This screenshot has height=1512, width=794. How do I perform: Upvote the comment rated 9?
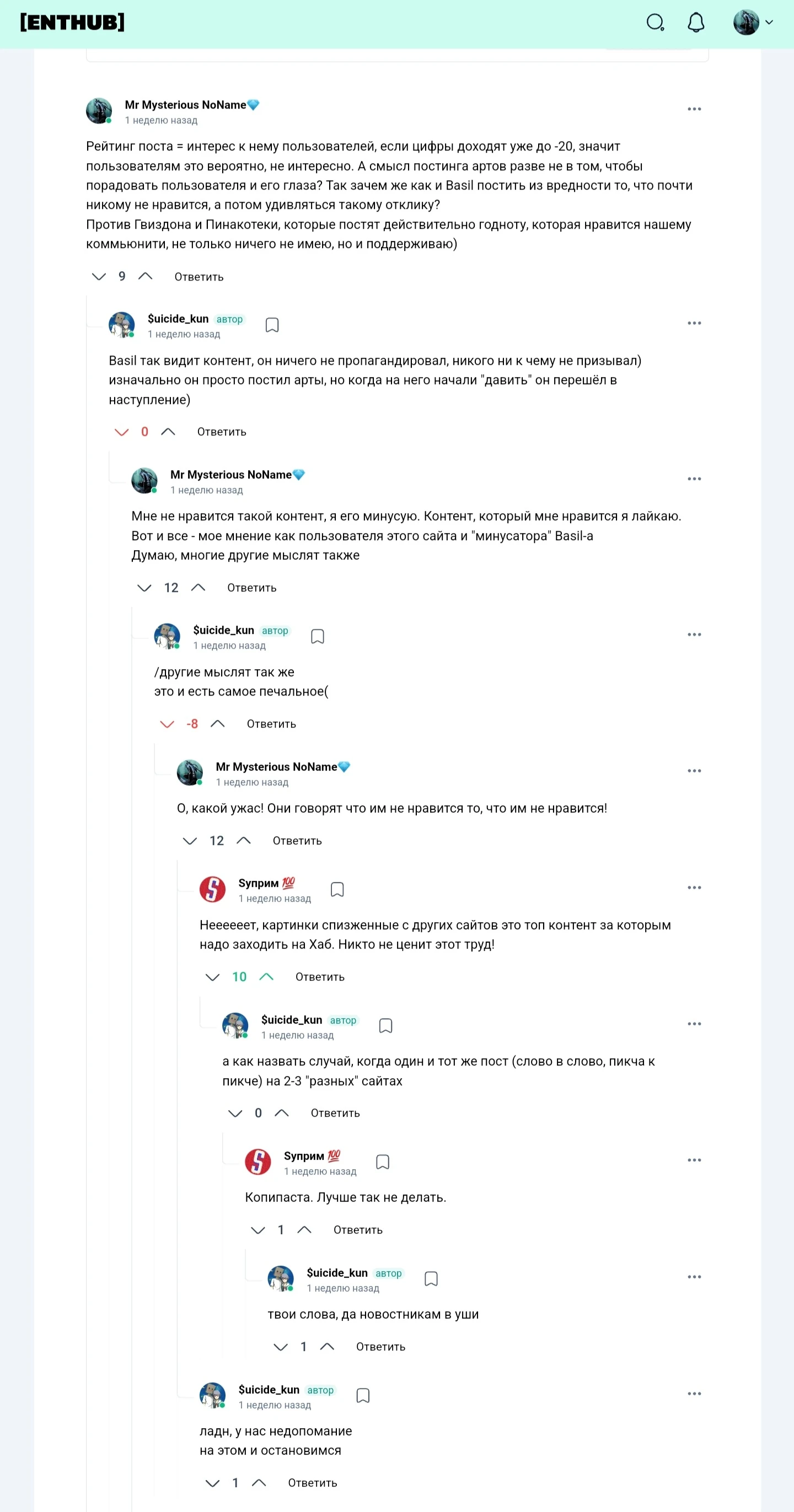point(145,277)
